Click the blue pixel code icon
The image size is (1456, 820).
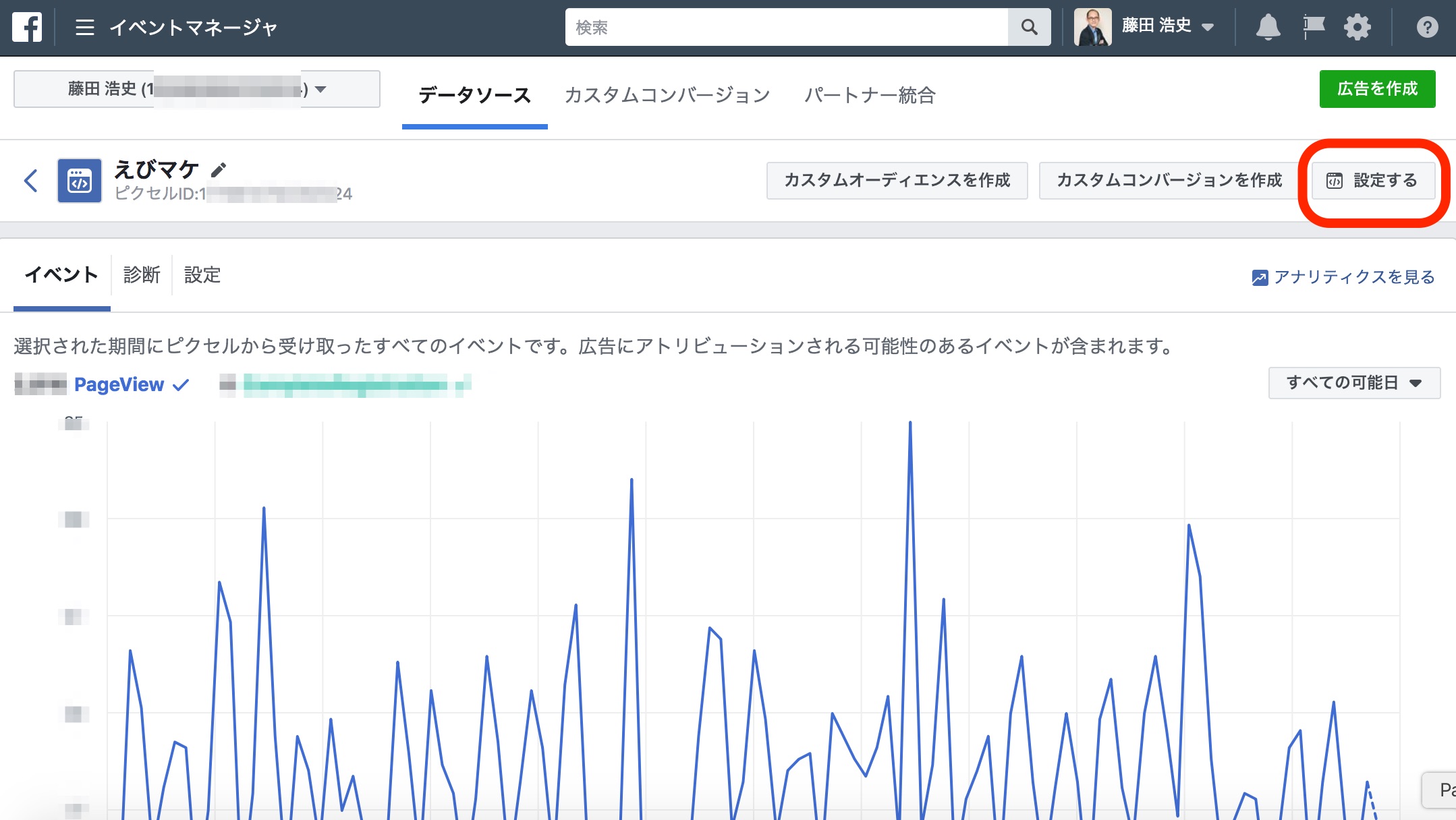pyautogui.click(x=80, y=181)
